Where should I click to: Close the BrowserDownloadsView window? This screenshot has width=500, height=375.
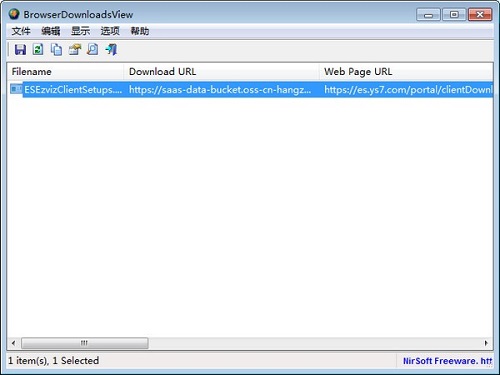point(480,15)
